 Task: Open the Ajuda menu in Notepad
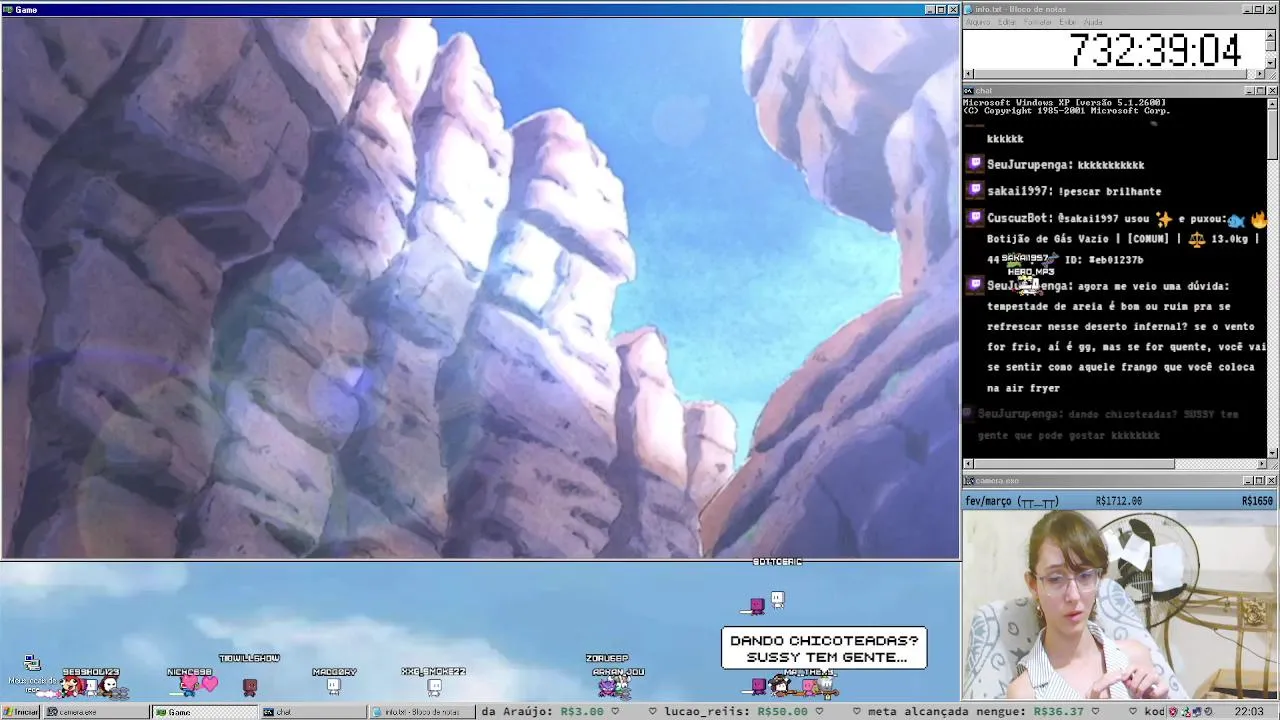click(1093, 22)
